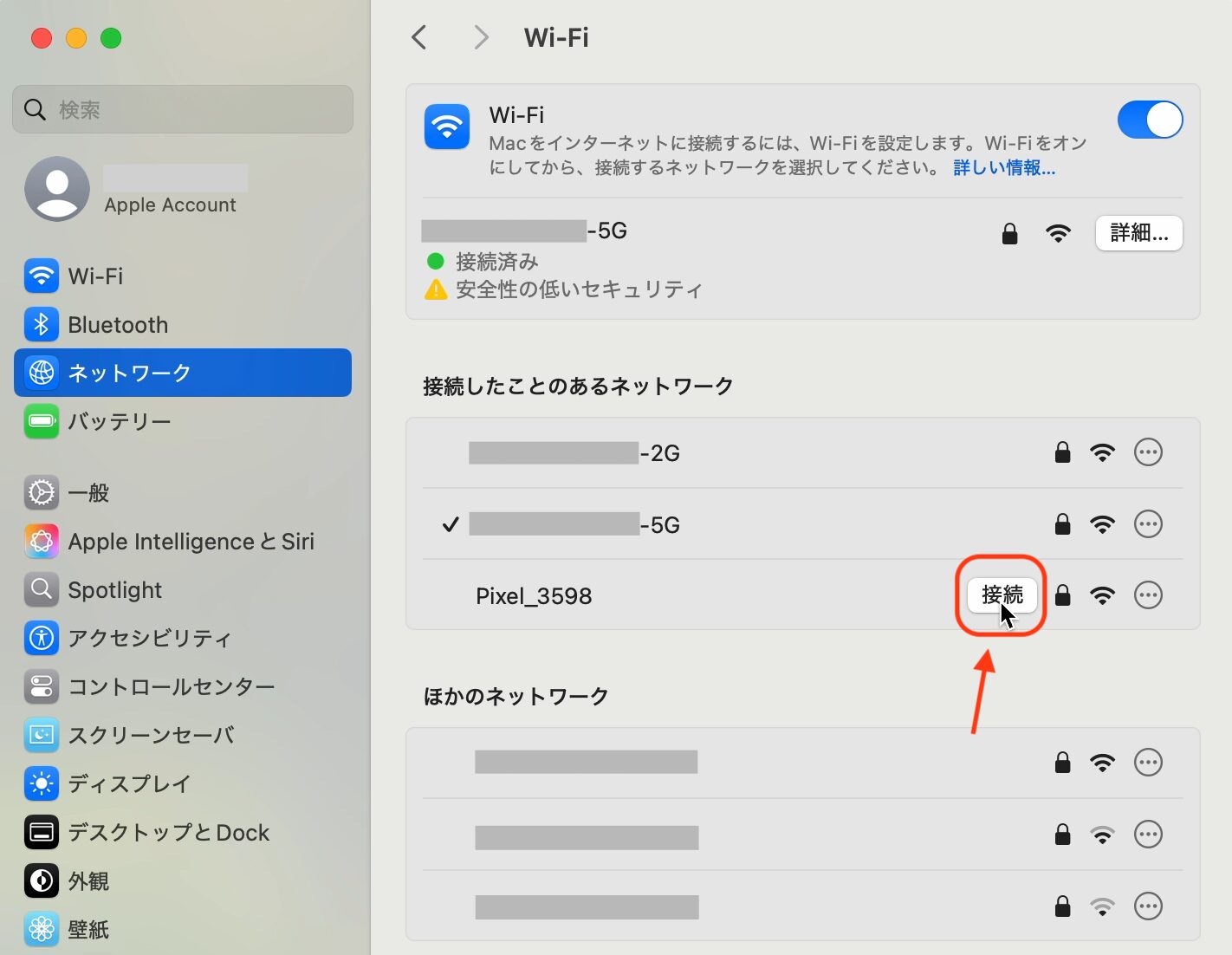
Task: Select Wi-Fi in the sidebar list
Action: [95, 276]
